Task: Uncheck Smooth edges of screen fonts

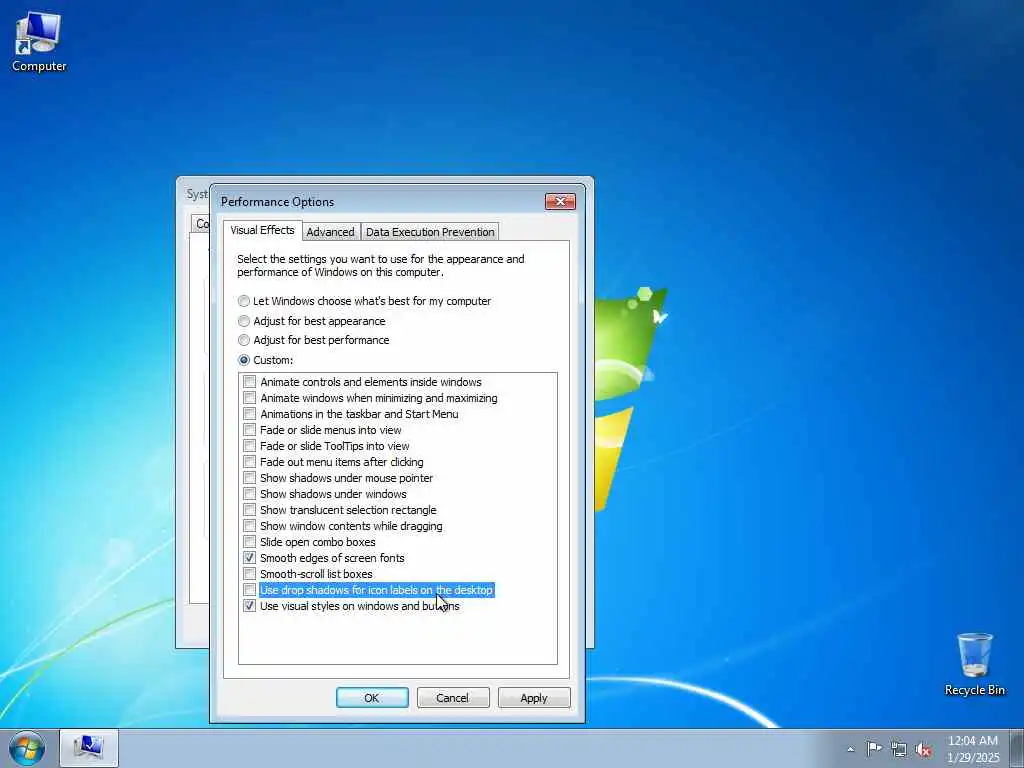Action: pyautogui.click(x=249, y=558)
